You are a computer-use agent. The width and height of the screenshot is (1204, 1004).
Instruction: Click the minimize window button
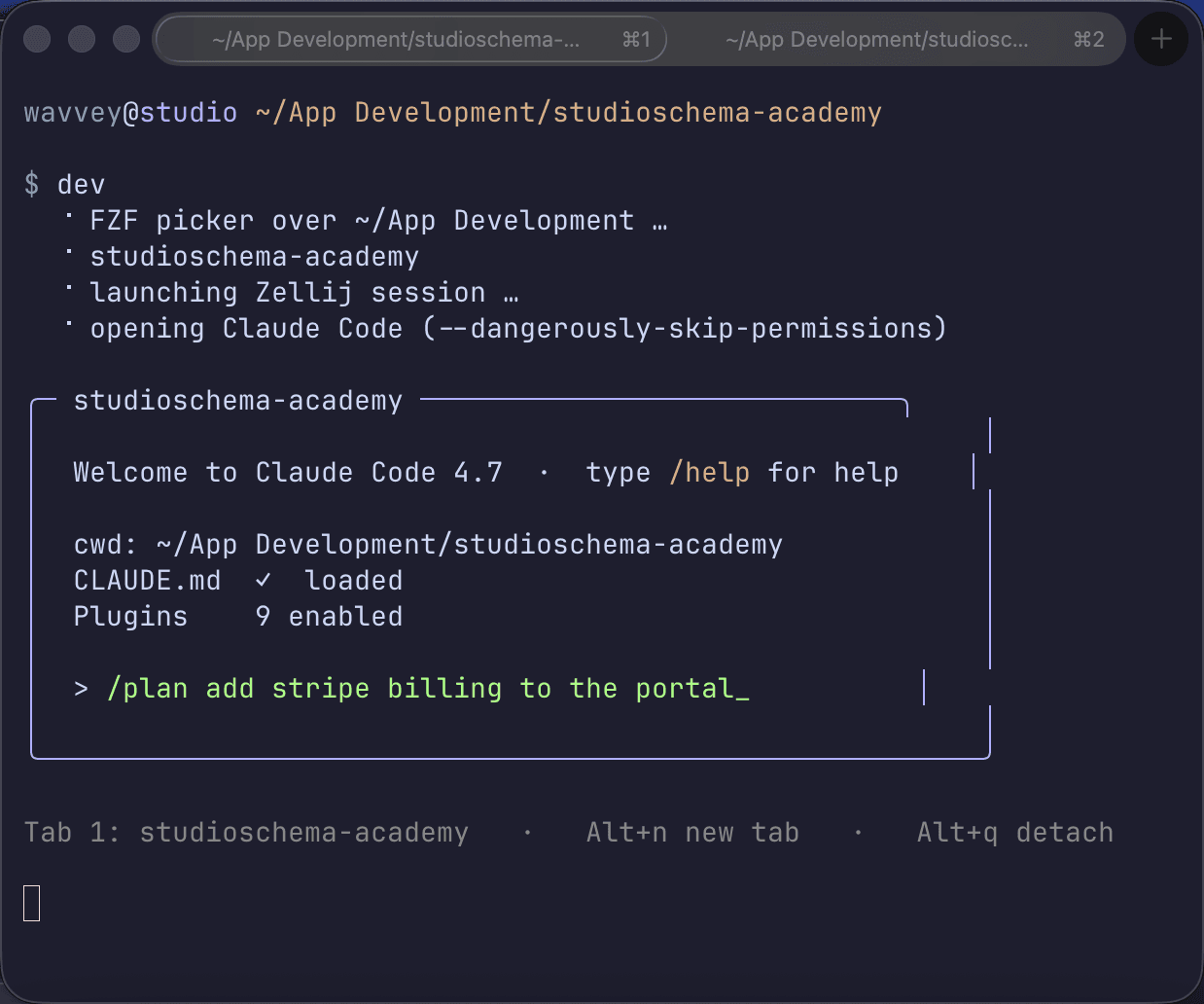point(82,39)
